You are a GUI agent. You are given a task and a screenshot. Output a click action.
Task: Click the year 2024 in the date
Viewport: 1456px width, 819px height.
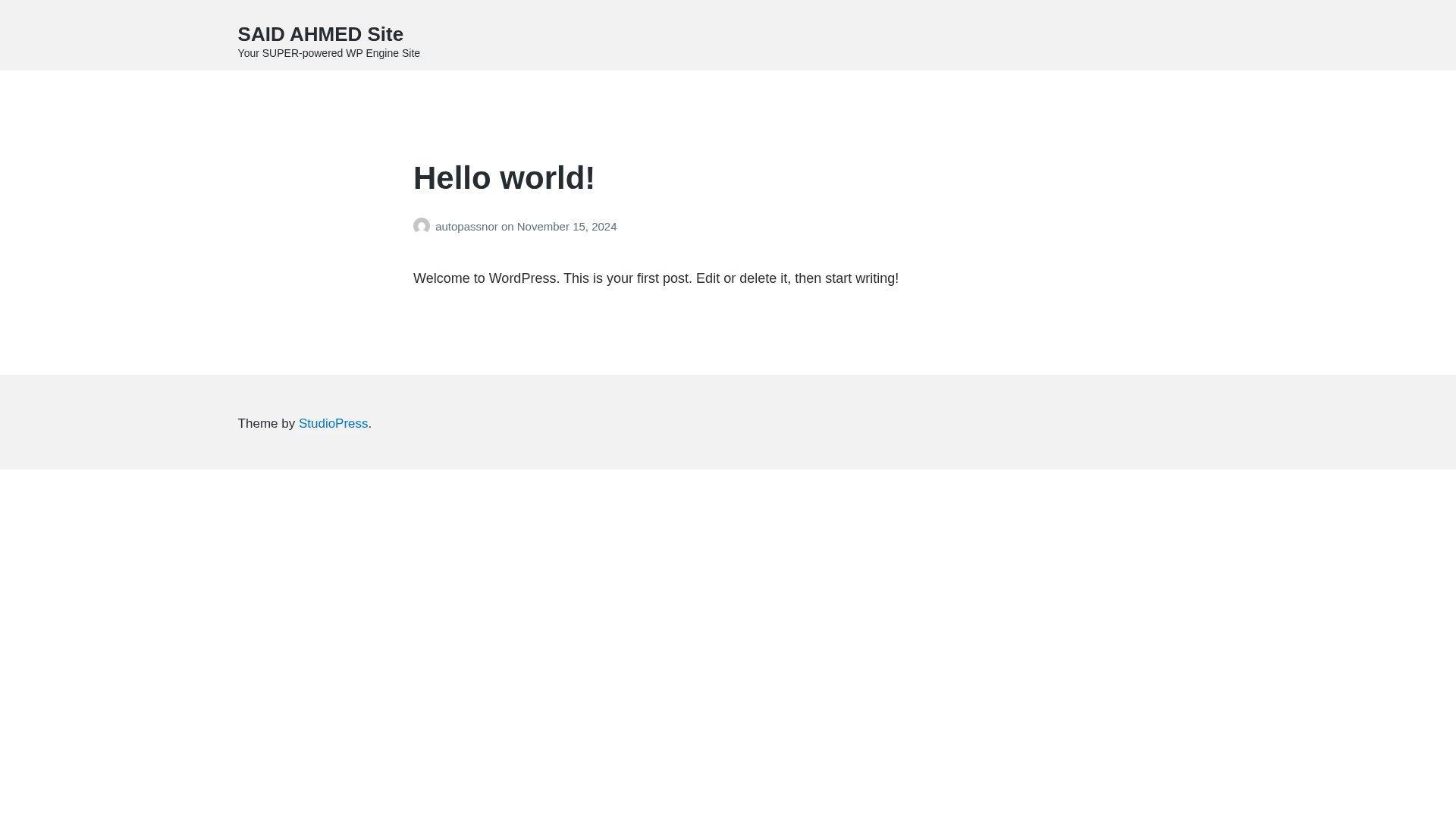point(604,227)
